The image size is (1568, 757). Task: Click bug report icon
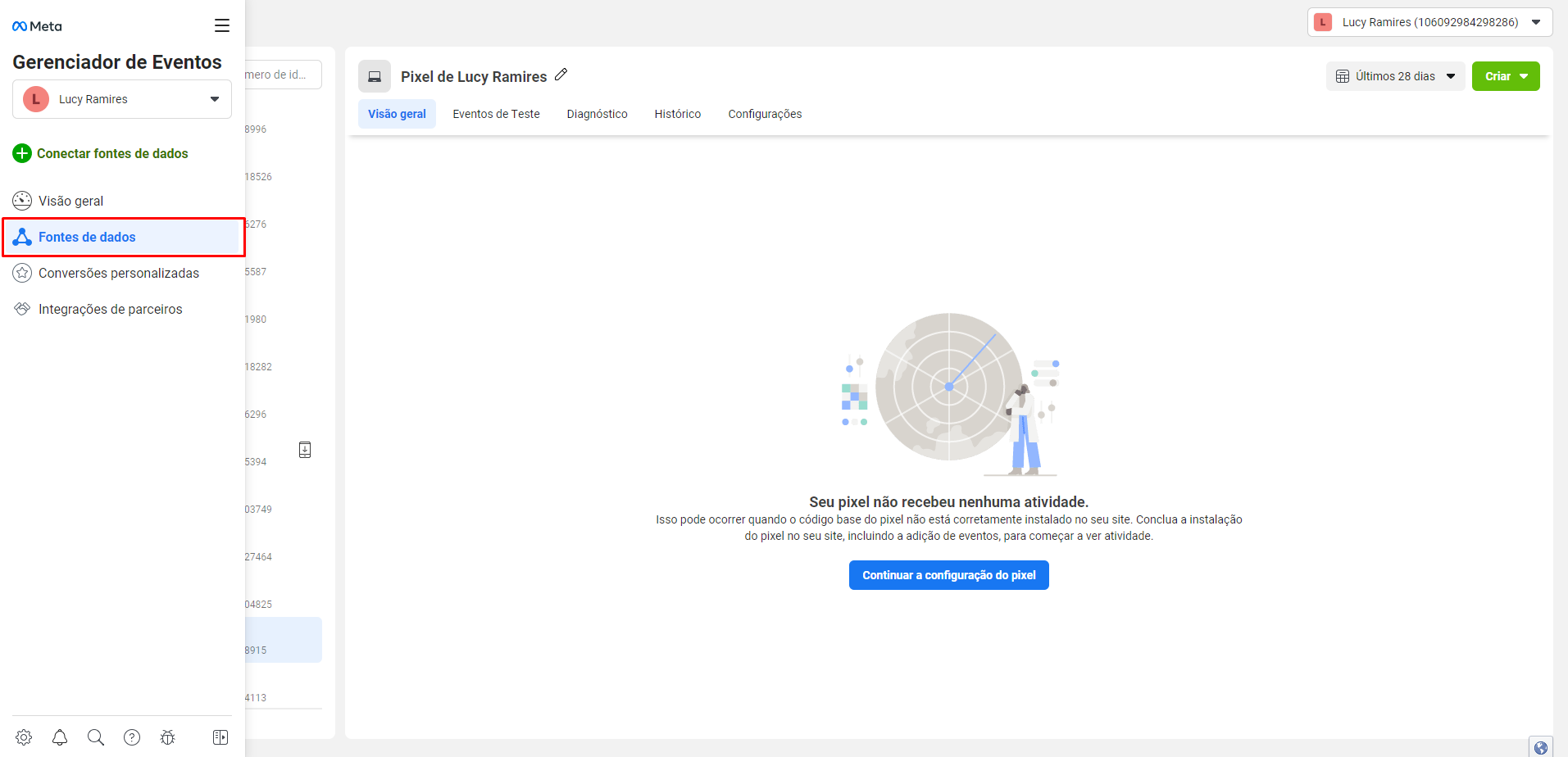pyautogui.click(x=168, y=737)
